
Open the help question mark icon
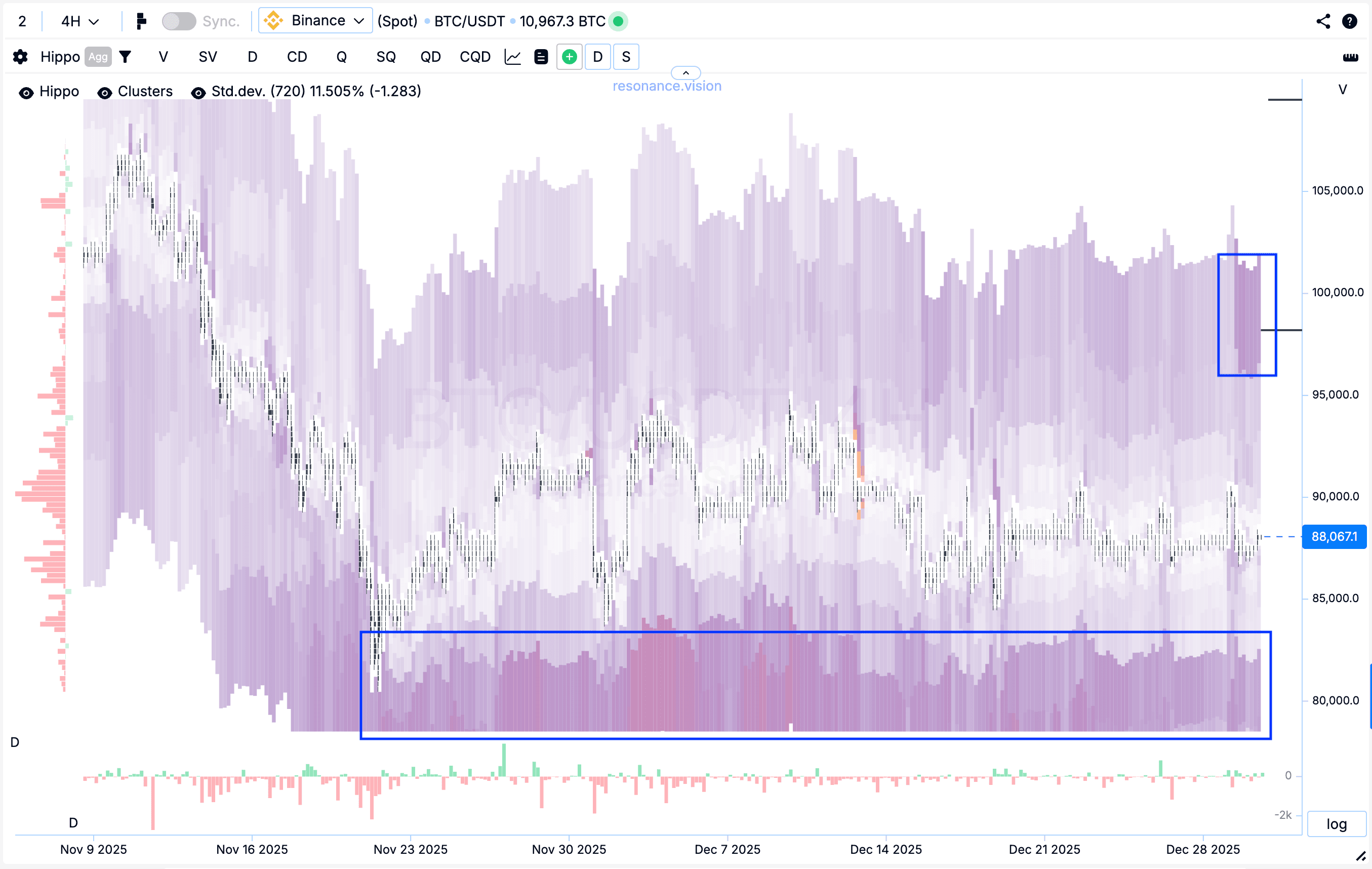coord(1349,22)
